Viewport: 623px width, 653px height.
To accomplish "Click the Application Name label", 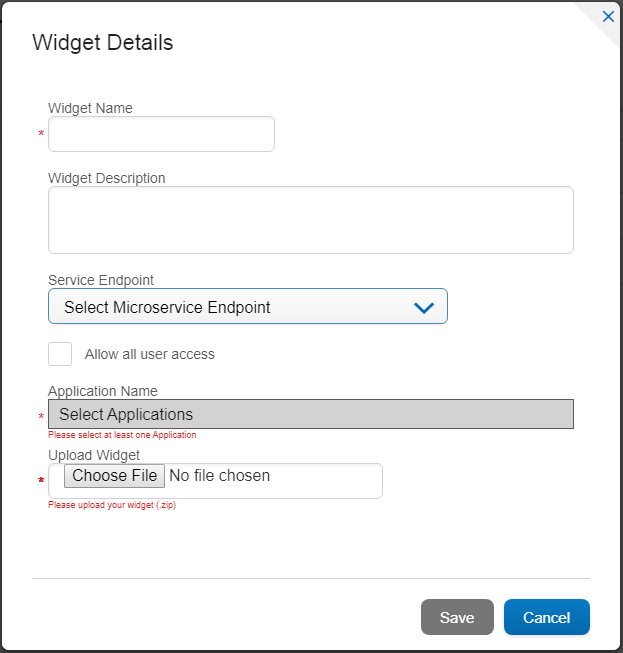I will point(103,391).
